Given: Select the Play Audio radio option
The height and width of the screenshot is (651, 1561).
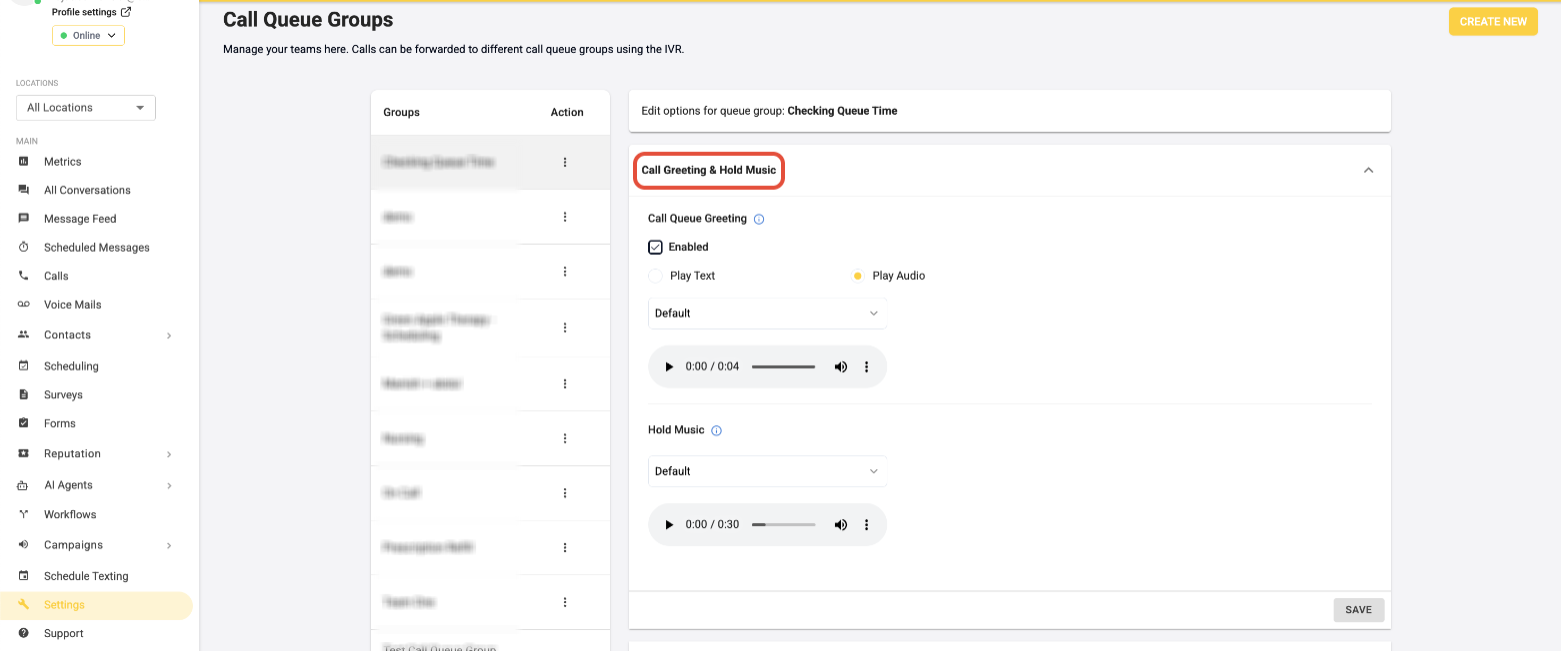Looking at the screenshot, I should pos(858,276).
